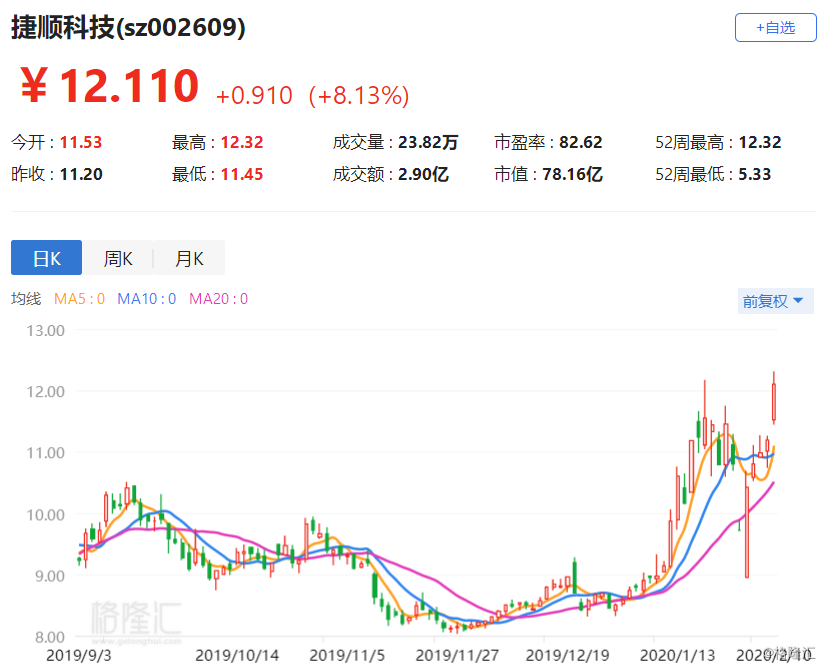The width and height of the screenshot is (823, 667).
Task: Click the MA5 moving average label
Action: (79, 299)
